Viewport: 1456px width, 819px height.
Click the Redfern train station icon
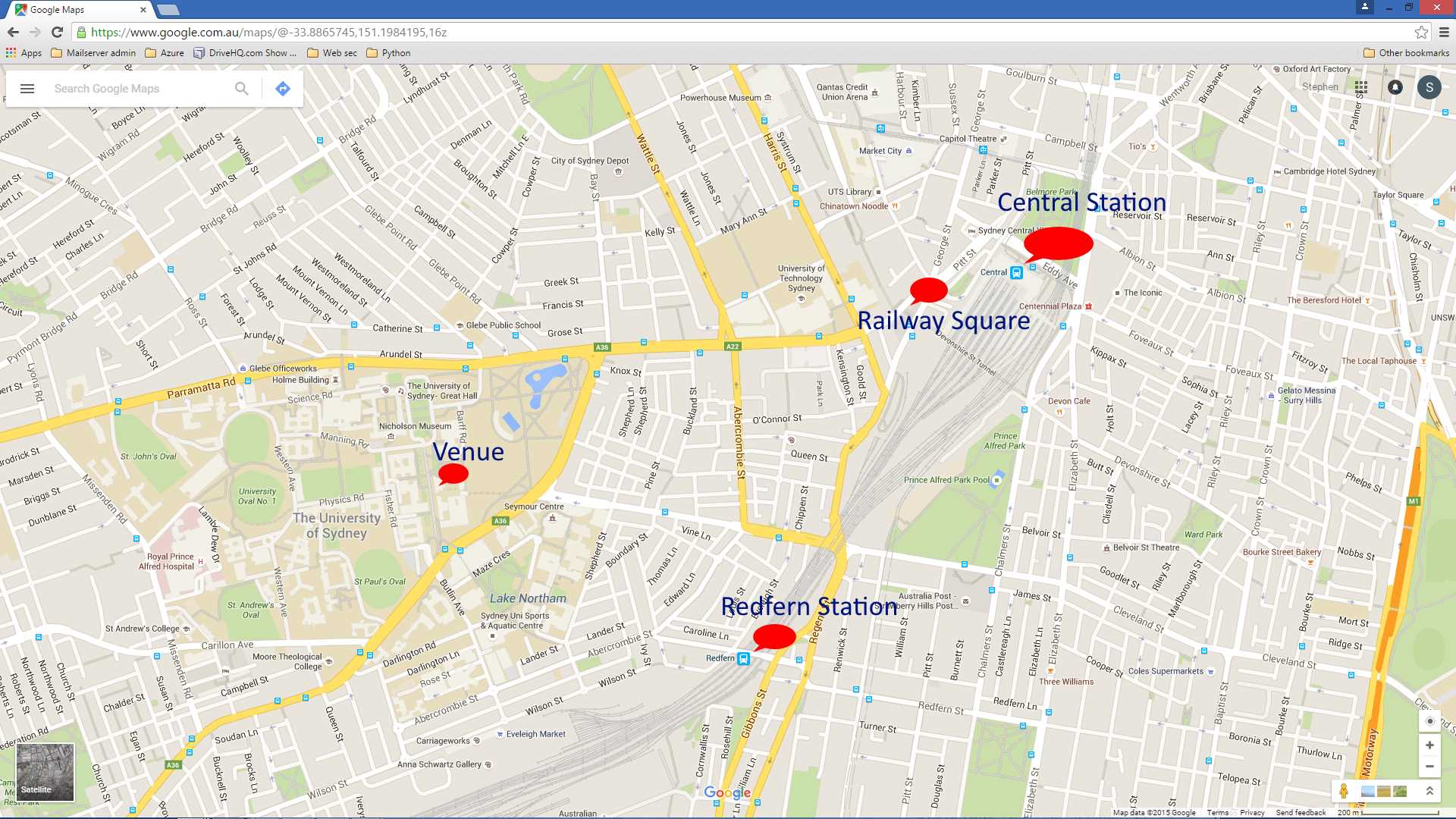(744, 658)
